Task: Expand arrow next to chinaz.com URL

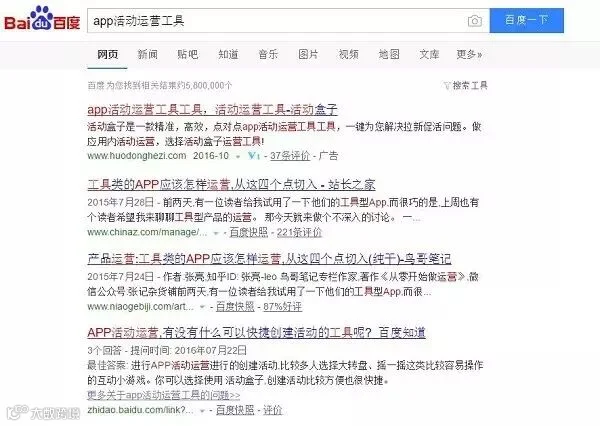Action: [x=216, y=233]
